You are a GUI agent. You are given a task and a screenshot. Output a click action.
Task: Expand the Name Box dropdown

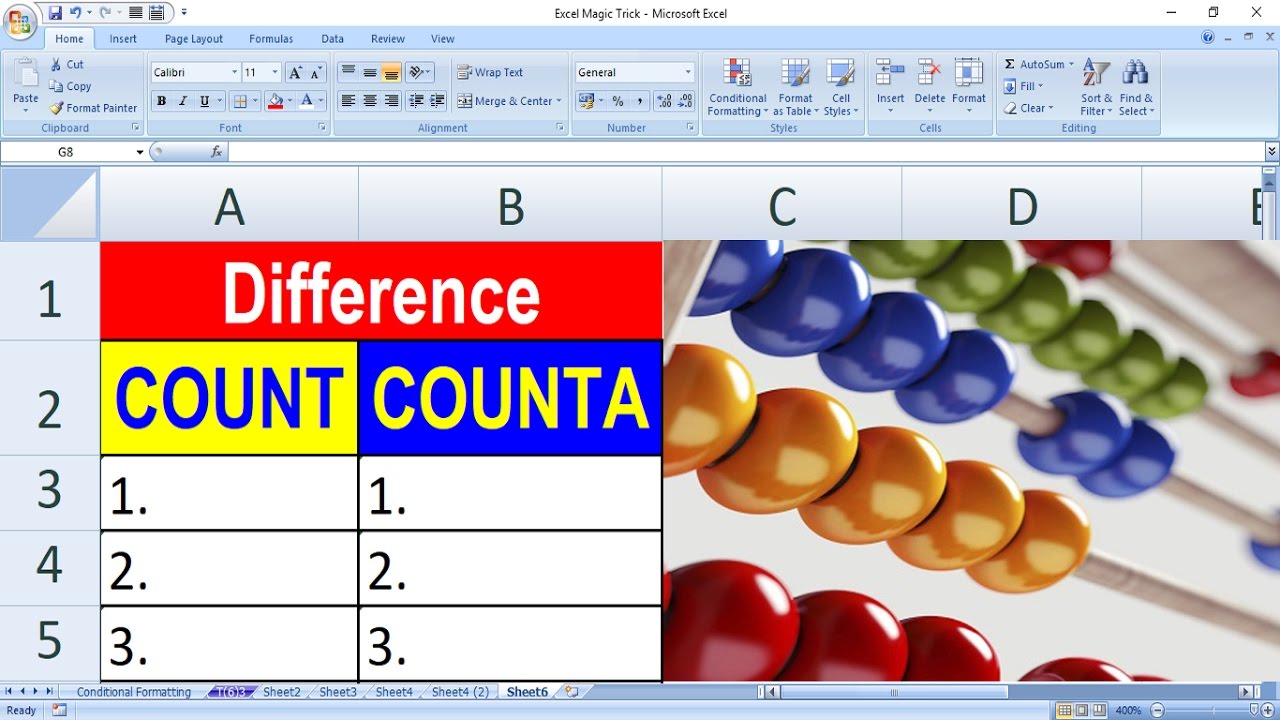(140, 152)
